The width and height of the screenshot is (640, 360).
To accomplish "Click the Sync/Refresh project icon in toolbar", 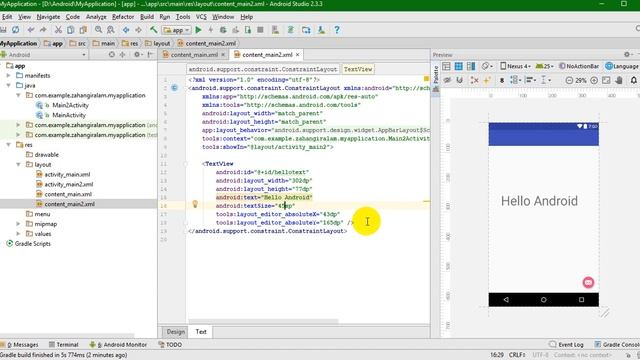I will [x=16, y=30].
